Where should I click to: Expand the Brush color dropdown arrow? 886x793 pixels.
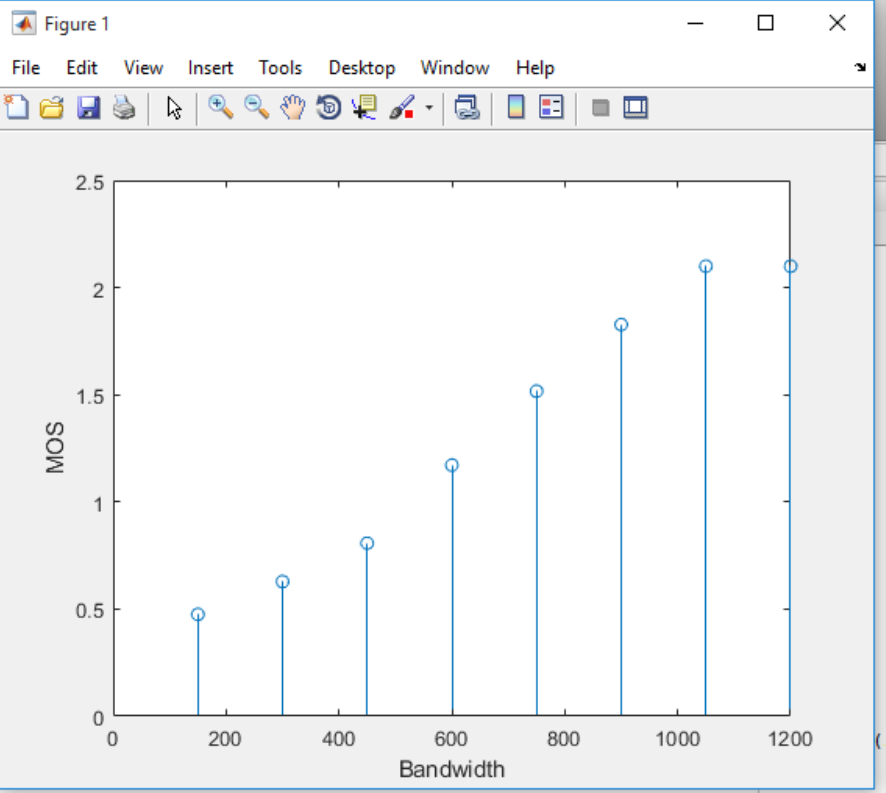point(429,107)
